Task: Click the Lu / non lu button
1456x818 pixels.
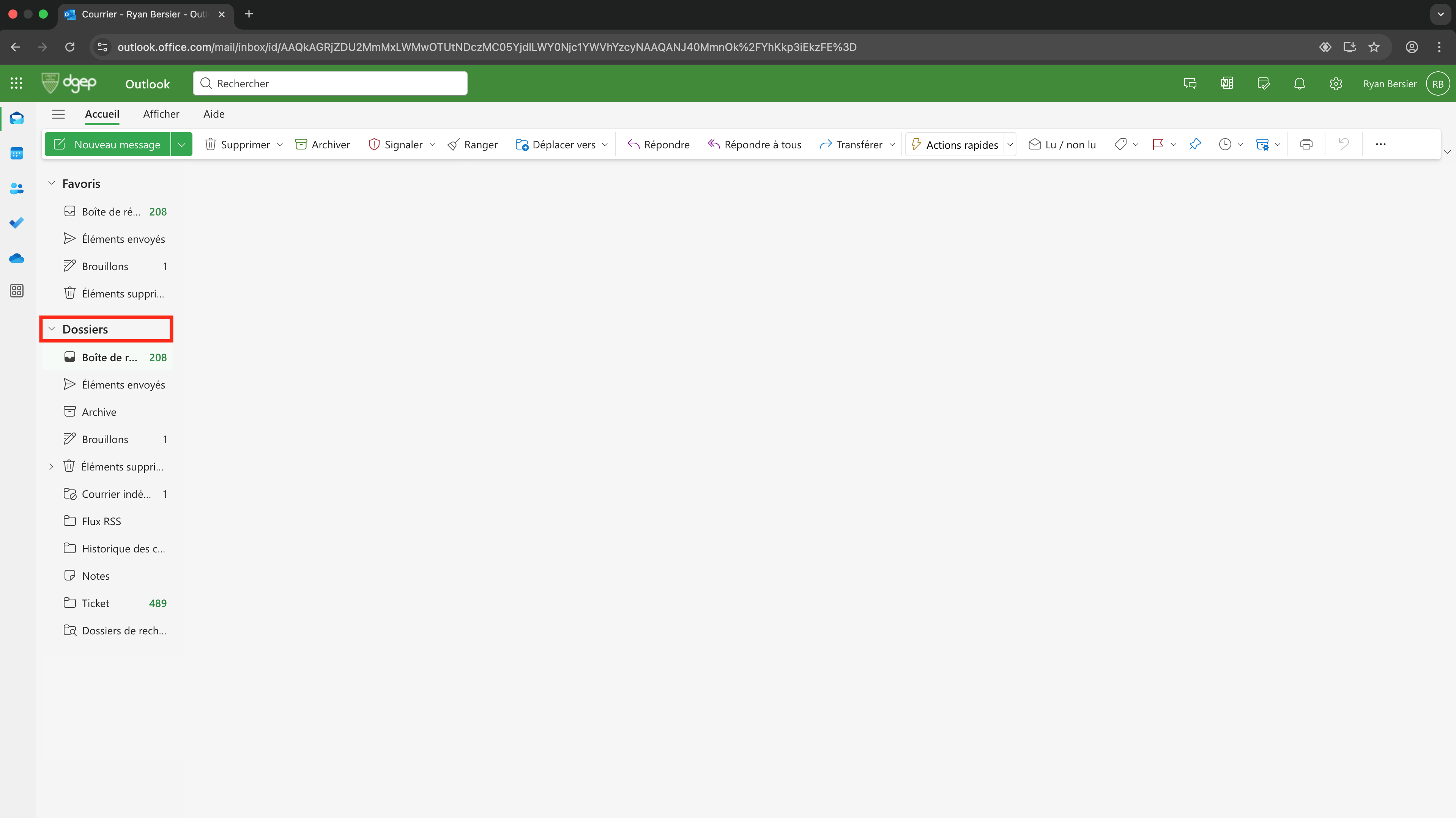Action: tap(1062, 145)
